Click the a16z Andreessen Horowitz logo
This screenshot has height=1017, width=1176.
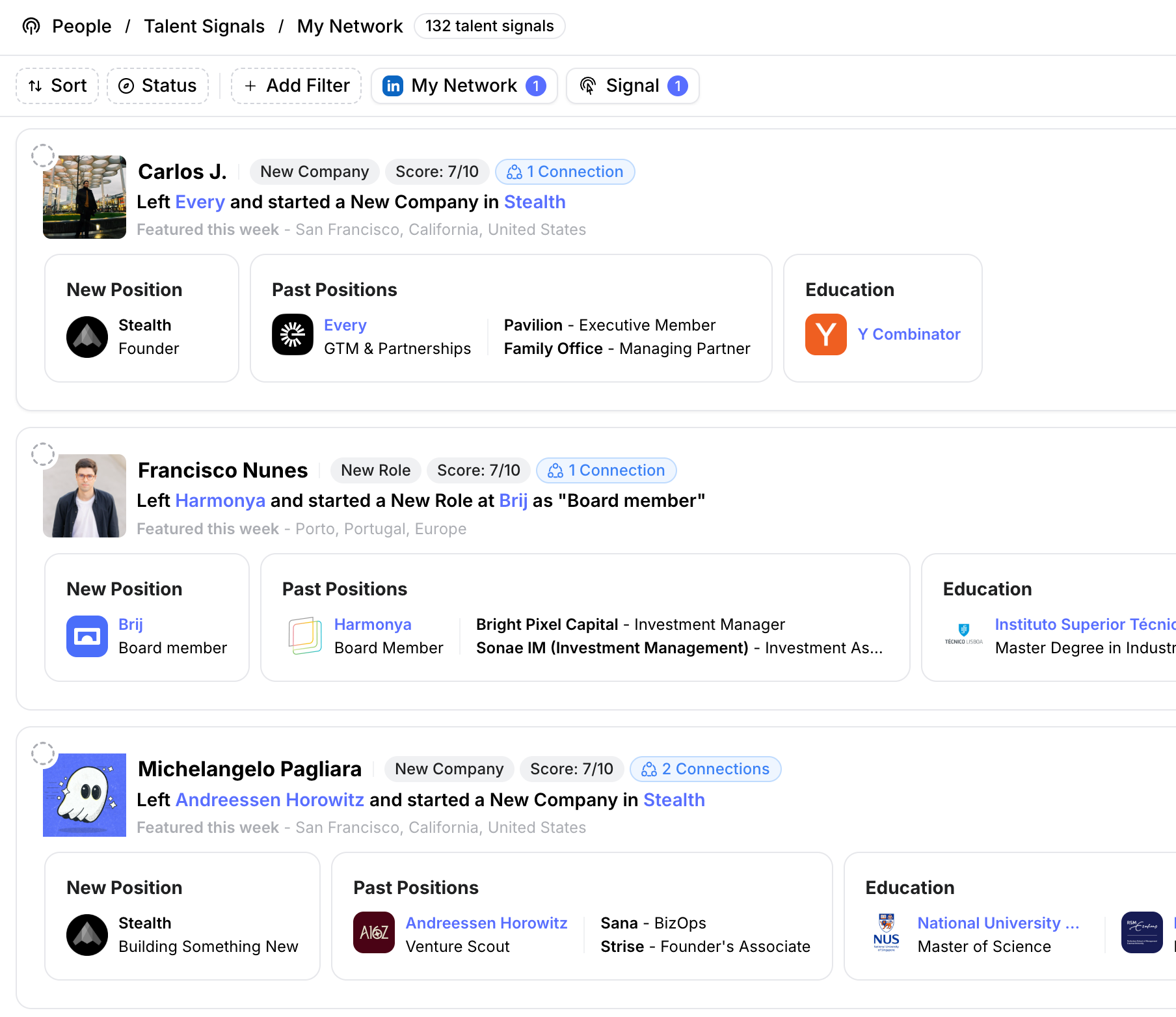pos(374,932)
